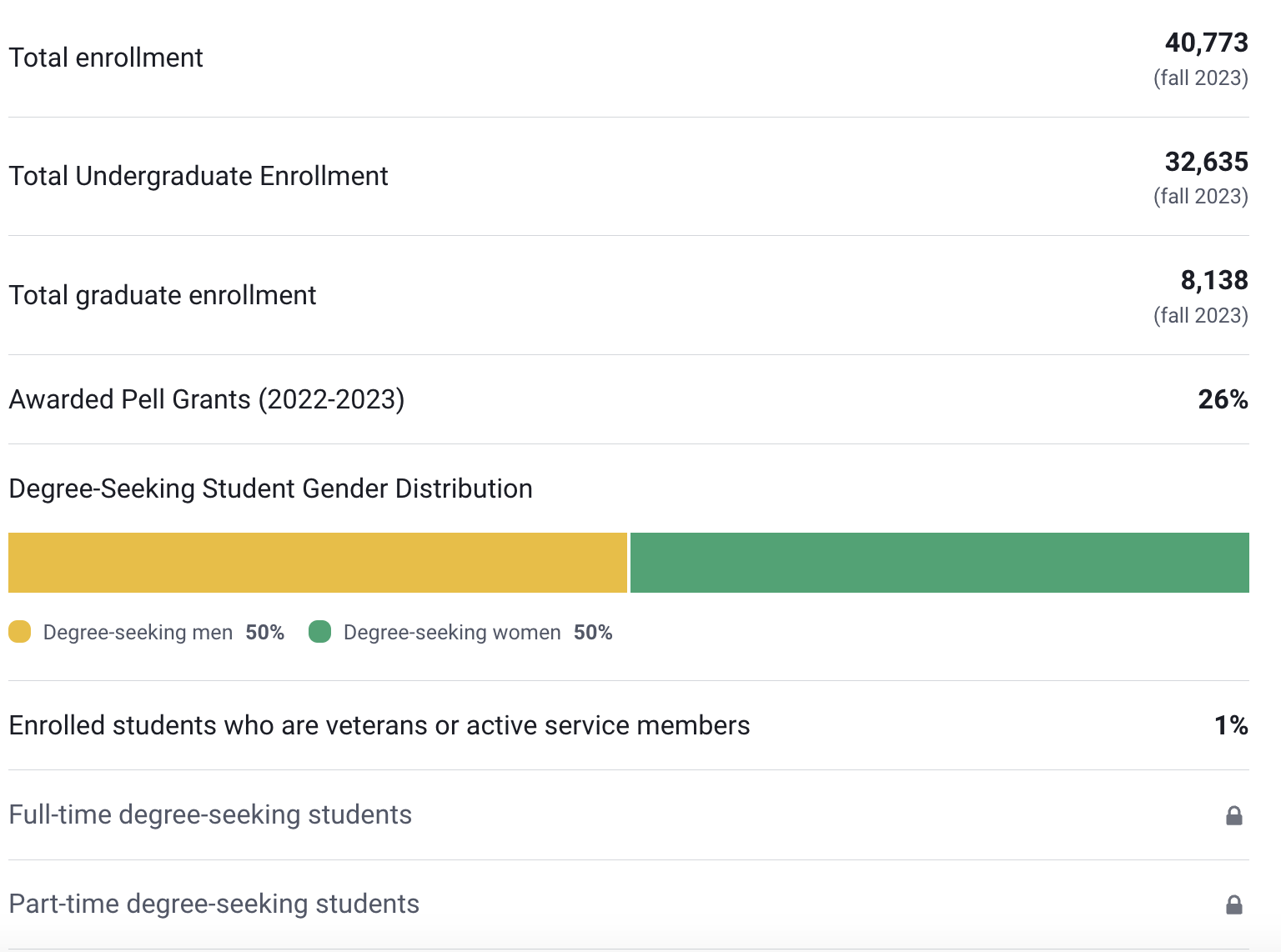Image resolution: width=1281 pixels, height=952 pixels.
Task: Select the yellow men segment of the gender bar
Action: 317,563
